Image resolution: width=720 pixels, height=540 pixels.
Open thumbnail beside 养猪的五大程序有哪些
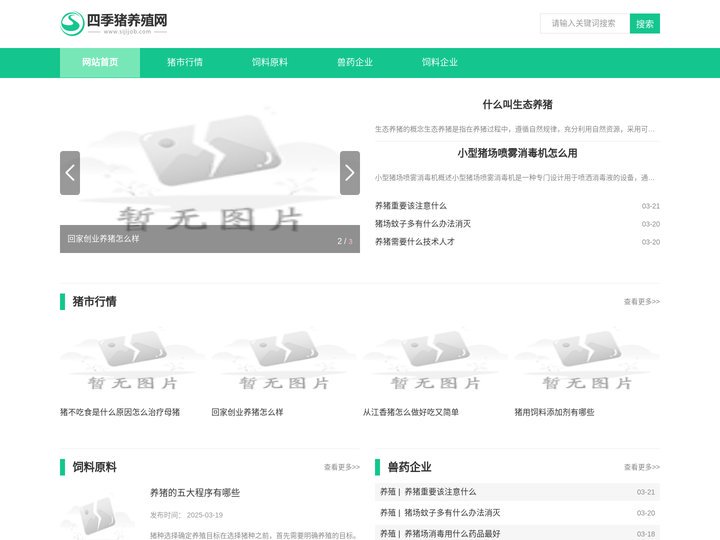97,514
